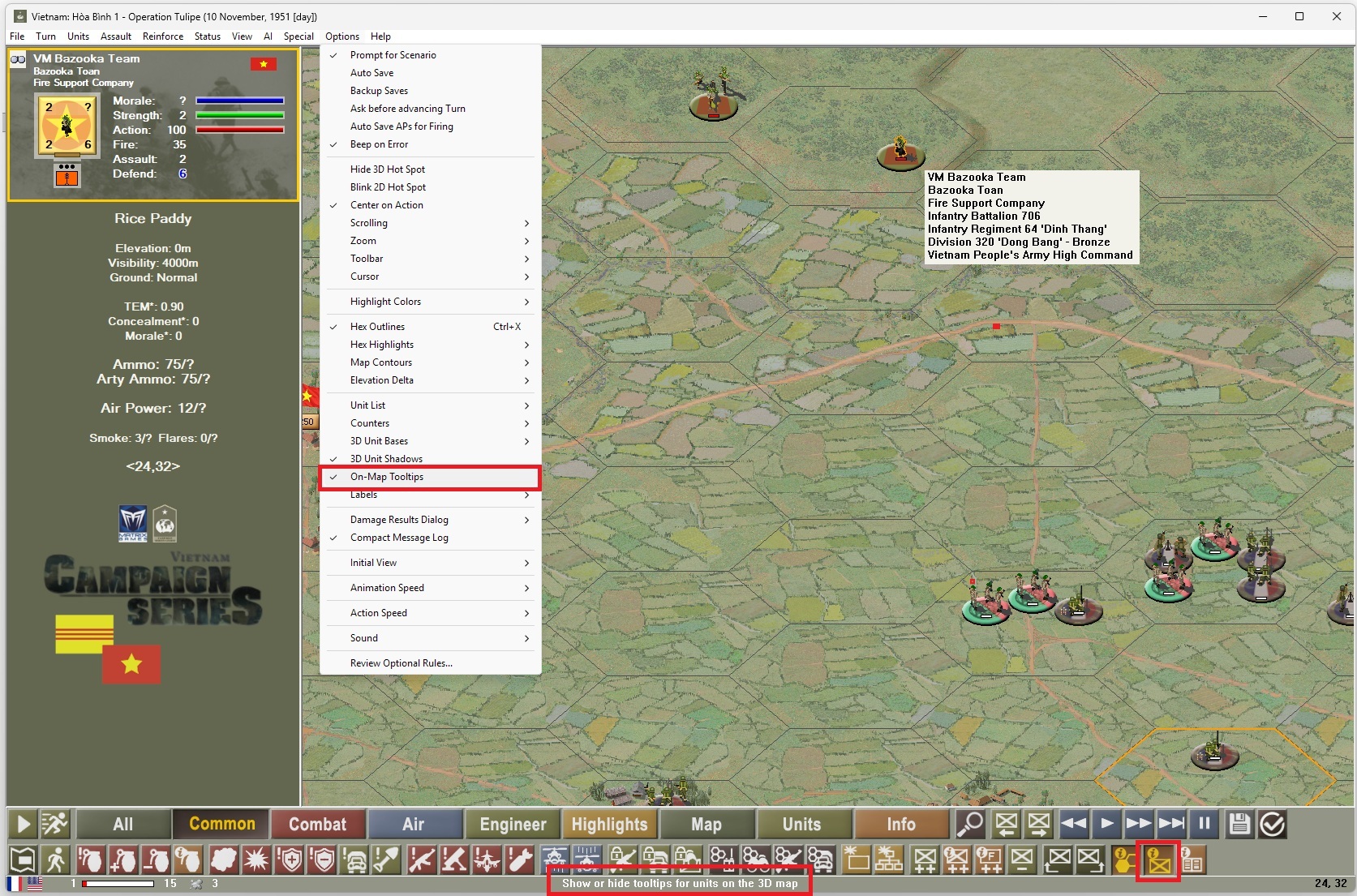Expand the Scrolling submenu
Screen dimensions: 1357x896
tap(369, 223)
